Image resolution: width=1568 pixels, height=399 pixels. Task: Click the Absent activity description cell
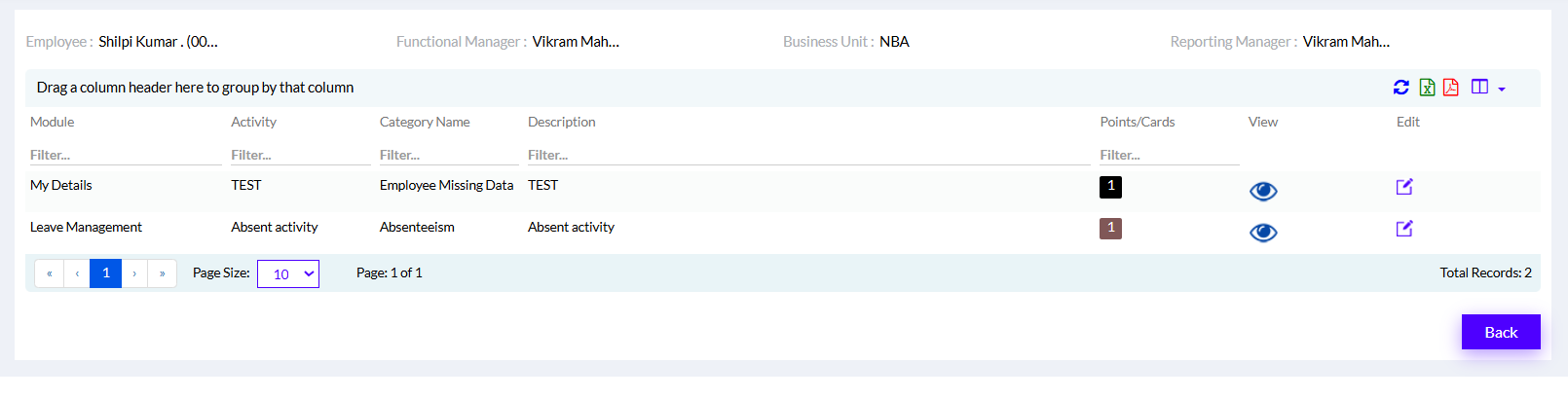point(571,227)
